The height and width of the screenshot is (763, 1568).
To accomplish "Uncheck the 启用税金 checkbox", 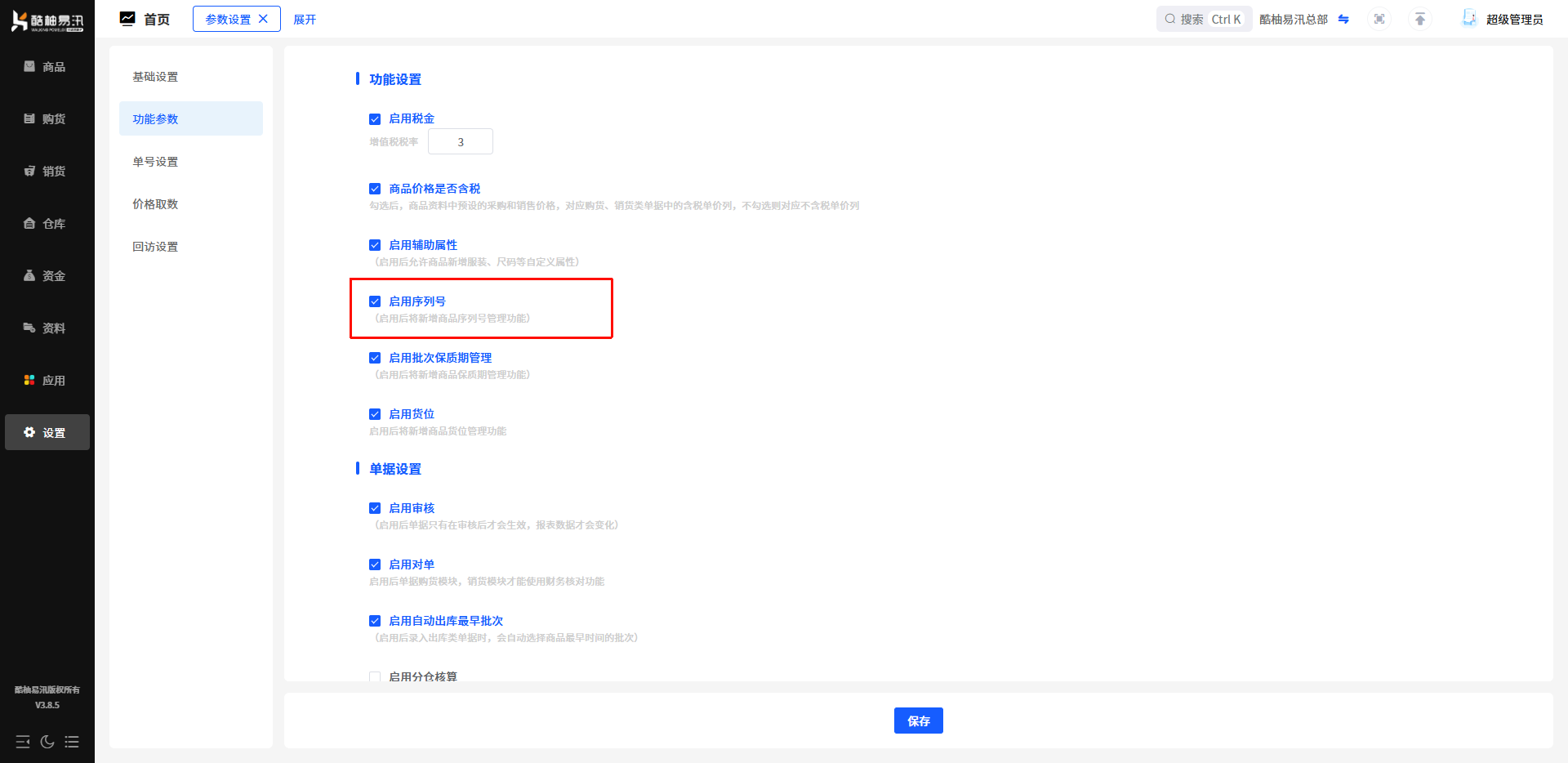I will click(x=375, y=119).
